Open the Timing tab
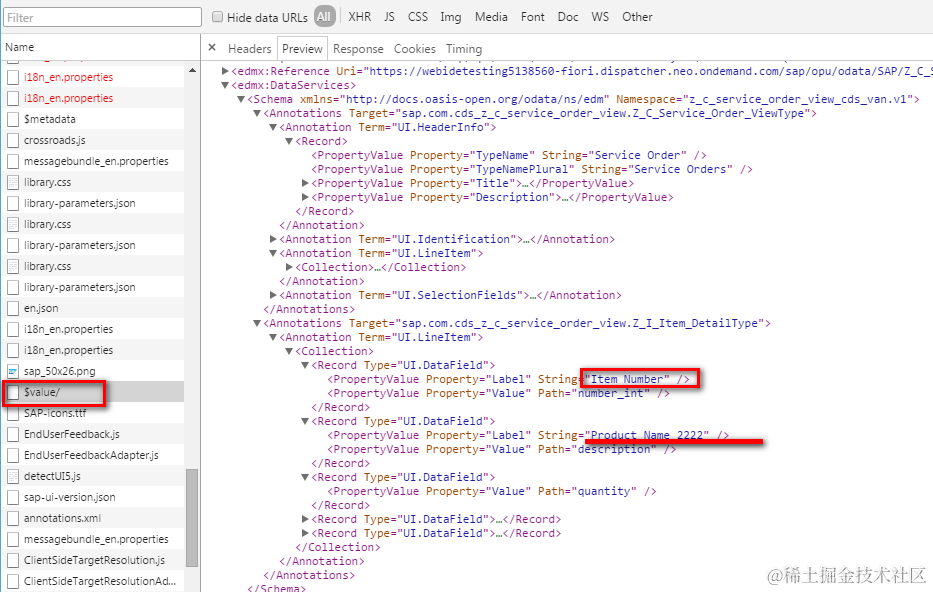 click(464, 49)
